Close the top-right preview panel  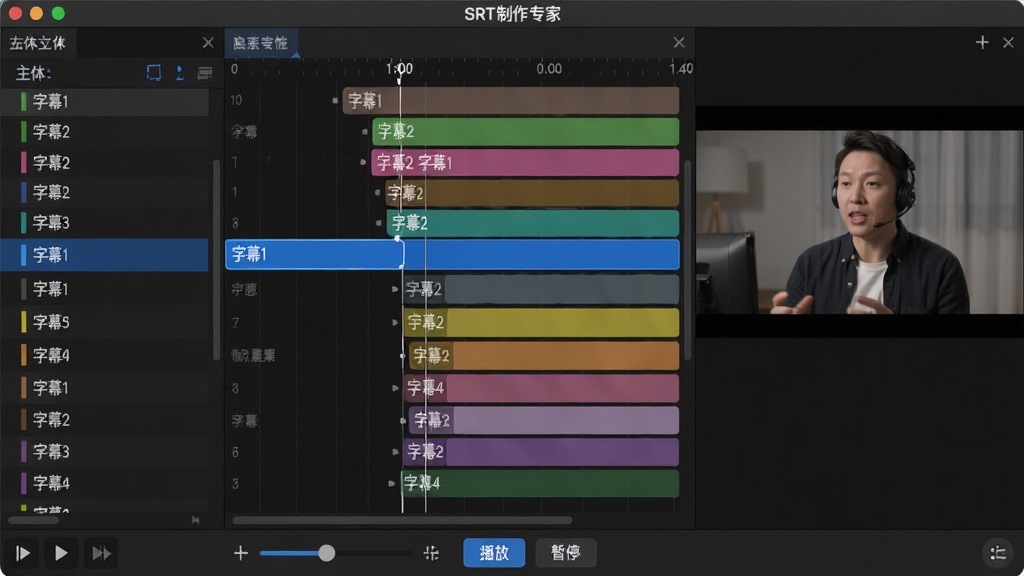pyautogui.click(x=1008, y=42)
